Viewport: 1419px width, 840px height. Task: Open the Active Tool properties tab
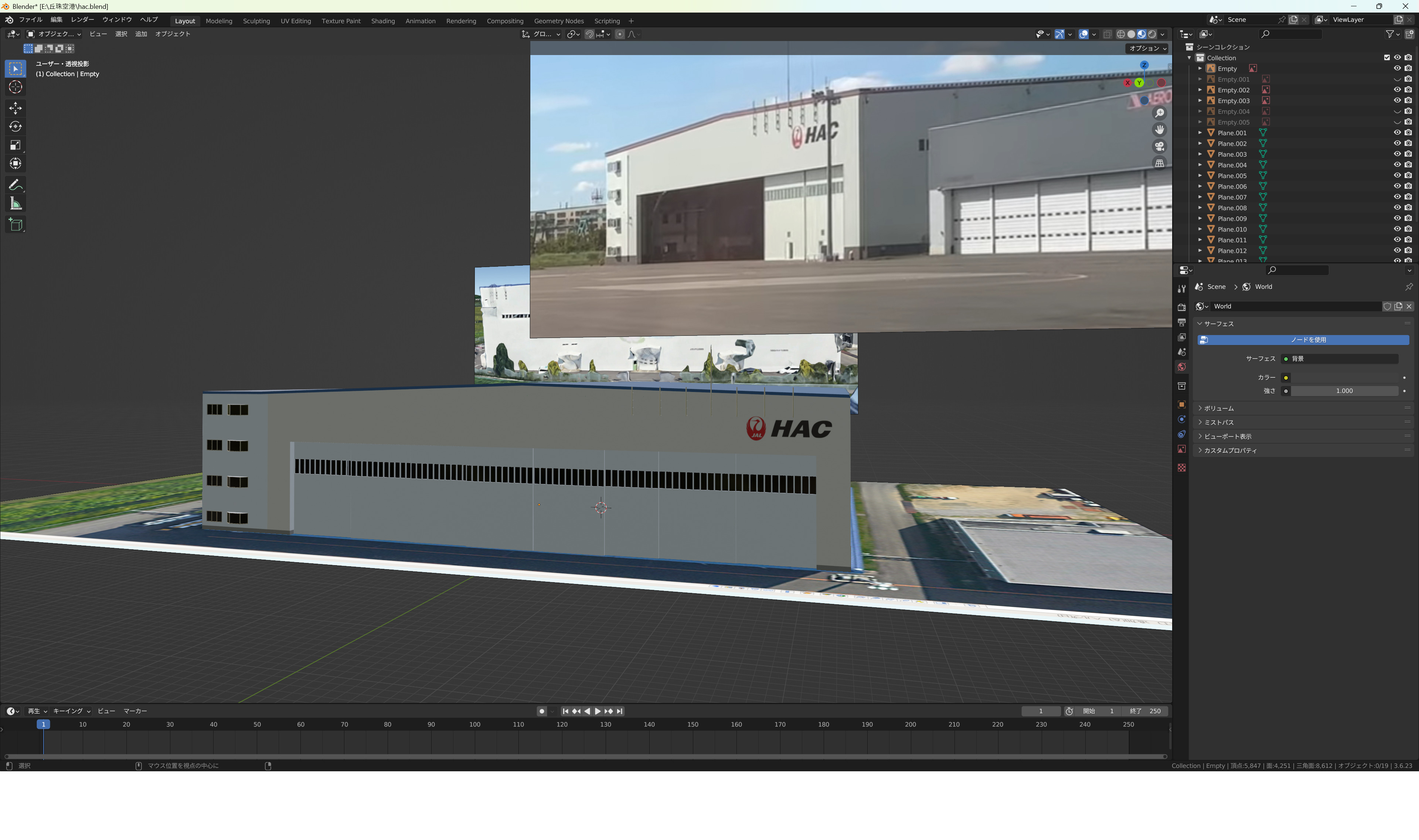pos(1182,288)
